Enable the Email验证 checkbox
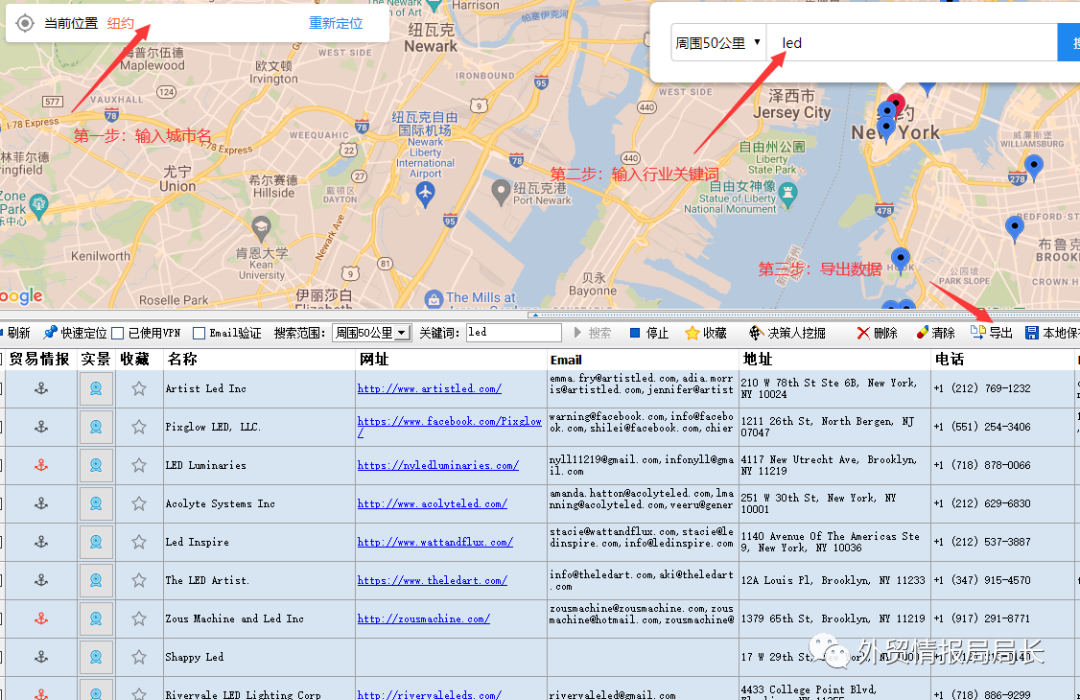The height and width of the screenshot is (700, 1080). click(199, 333)
